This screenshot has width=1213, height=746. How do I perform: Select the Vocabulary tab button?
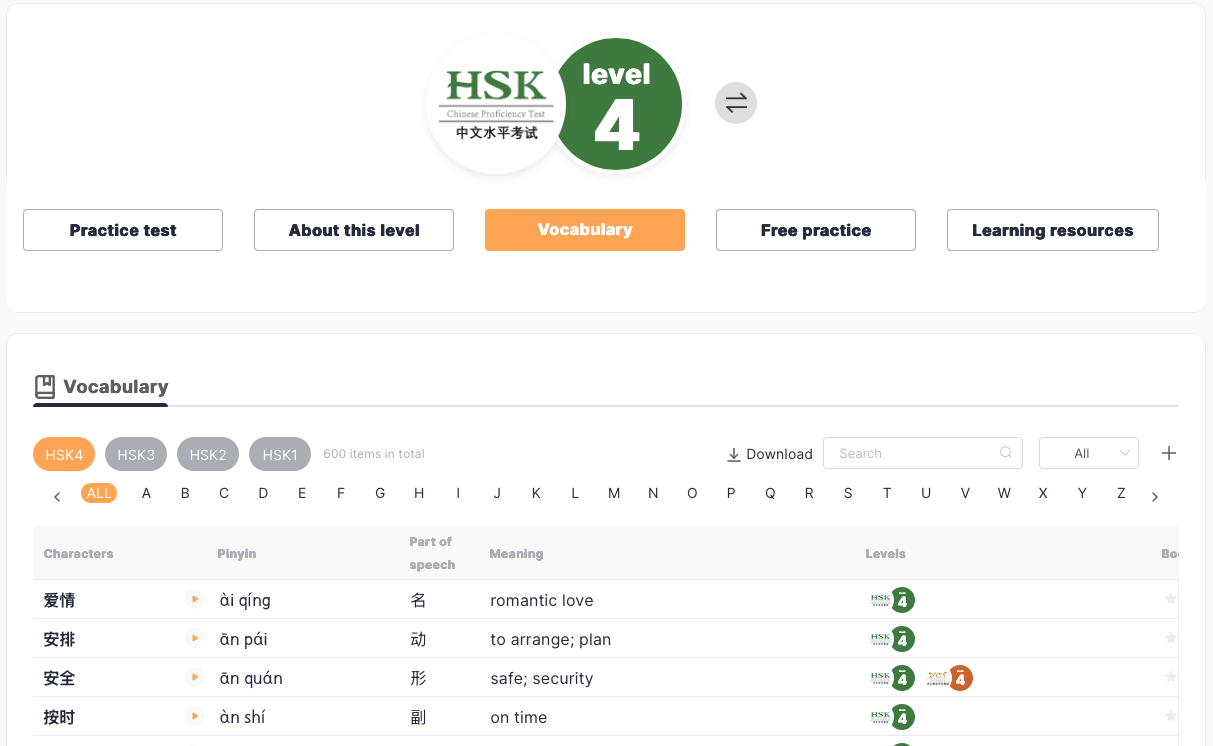pos(585,229)
